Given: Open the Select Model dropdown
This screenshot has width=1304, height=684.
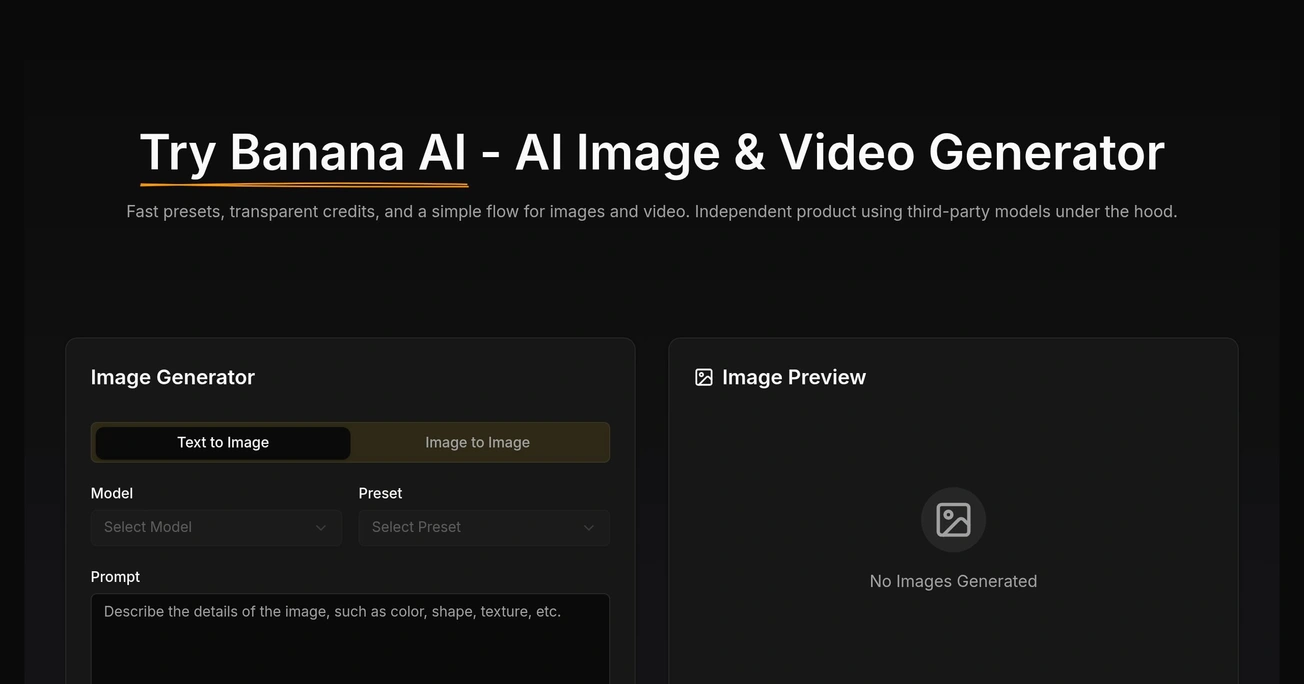Looking at the screenshot, I should (x=215, y=527).
